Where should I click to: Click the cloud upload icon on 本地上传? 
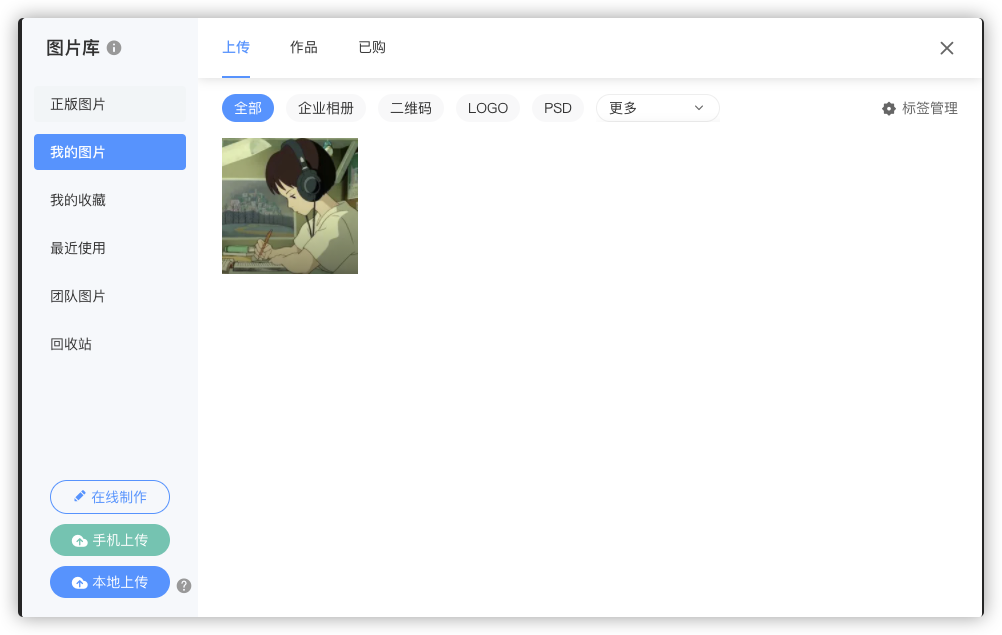click(80, 581)
